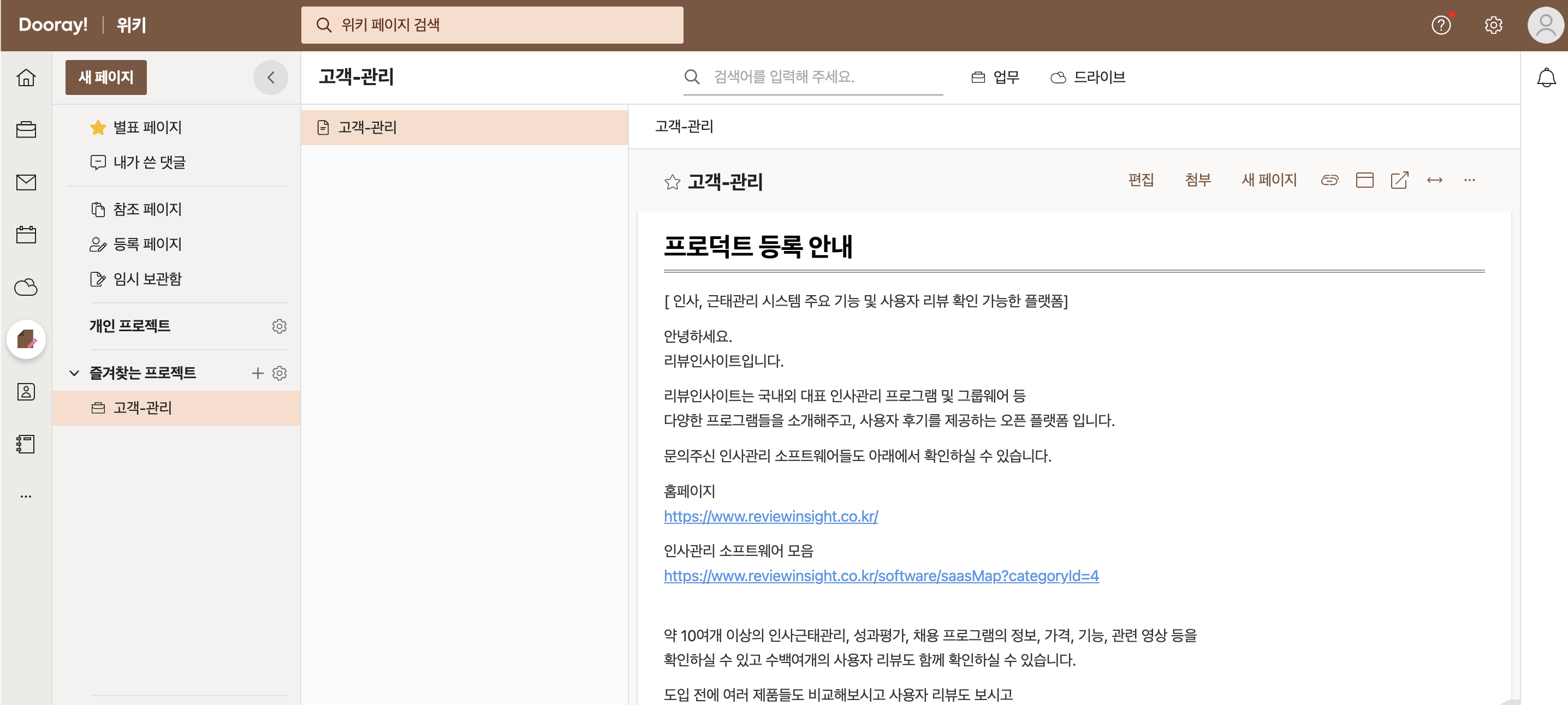Open the Contacts icon in left sidebar
This screenshot has width=1568, height=705.
pyautogui.click(x=26, y=392)
